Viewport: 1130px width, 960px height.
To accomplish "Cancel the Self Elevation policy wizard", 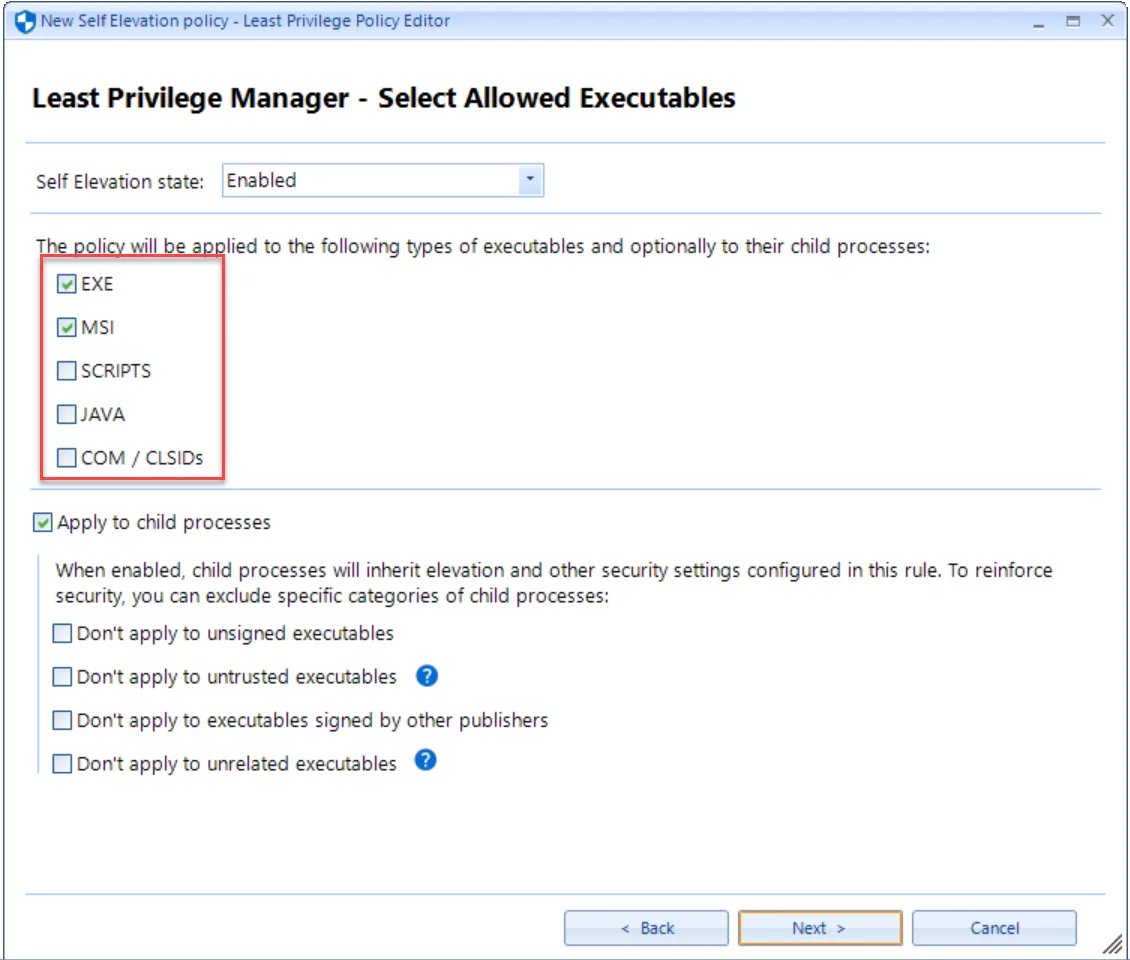I will [994, 927].
